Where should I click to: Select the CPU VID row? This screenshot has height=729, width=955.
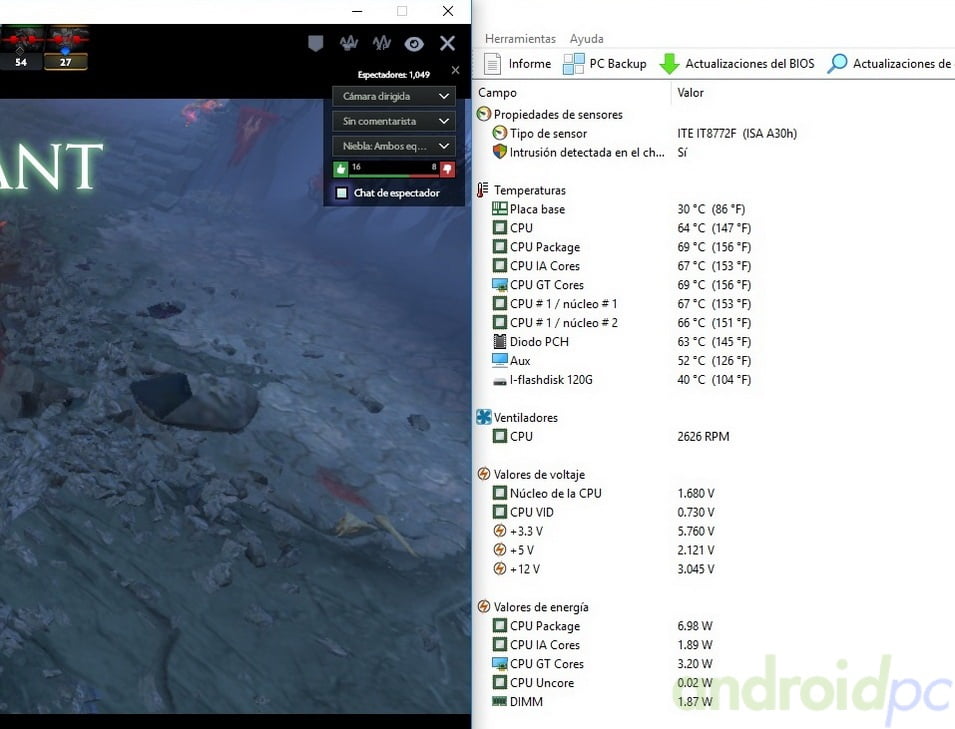coord(604,512)
